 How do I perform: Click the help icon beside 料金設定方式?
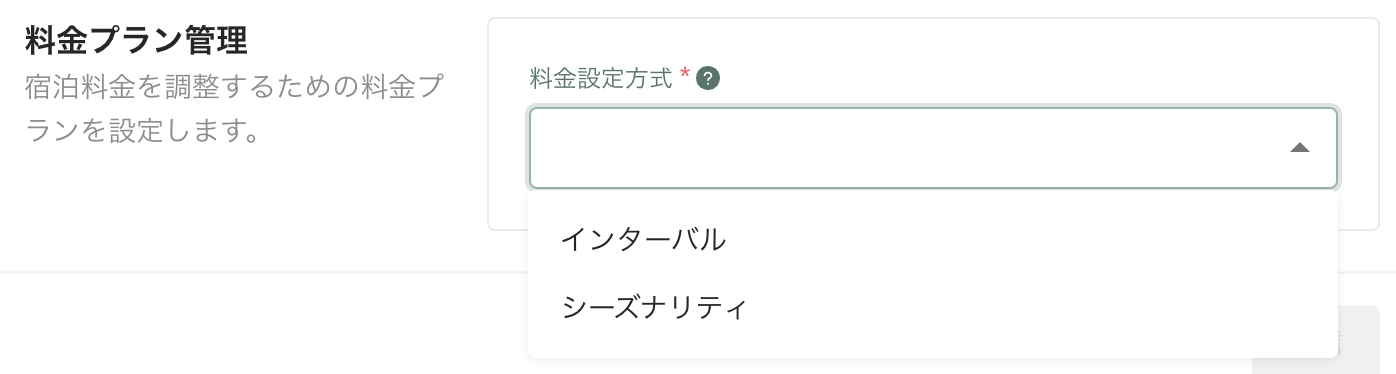pos(708,79)
